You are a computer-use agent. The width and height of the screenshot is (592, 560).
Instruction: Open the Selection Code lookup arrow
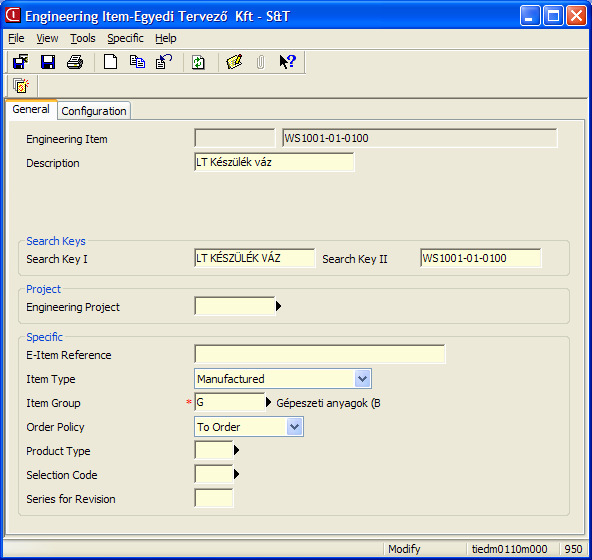click(x=236, y=474)
